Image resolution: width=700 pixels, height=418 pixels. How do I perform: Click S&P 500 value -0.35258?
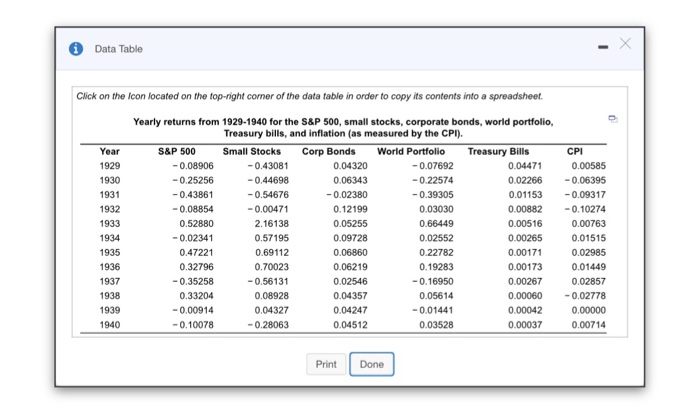[193, 281]
